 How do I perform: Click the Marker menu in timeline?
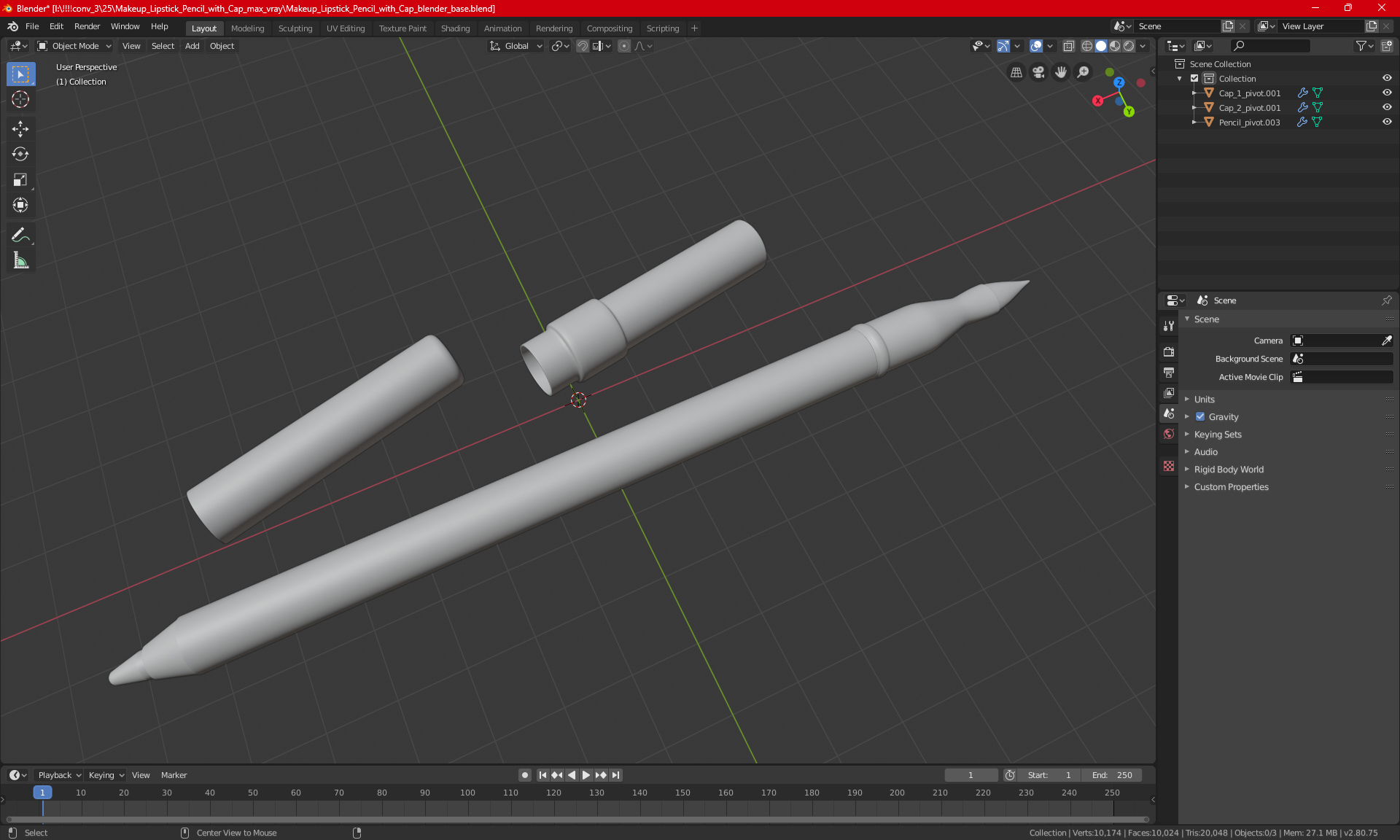174,775
